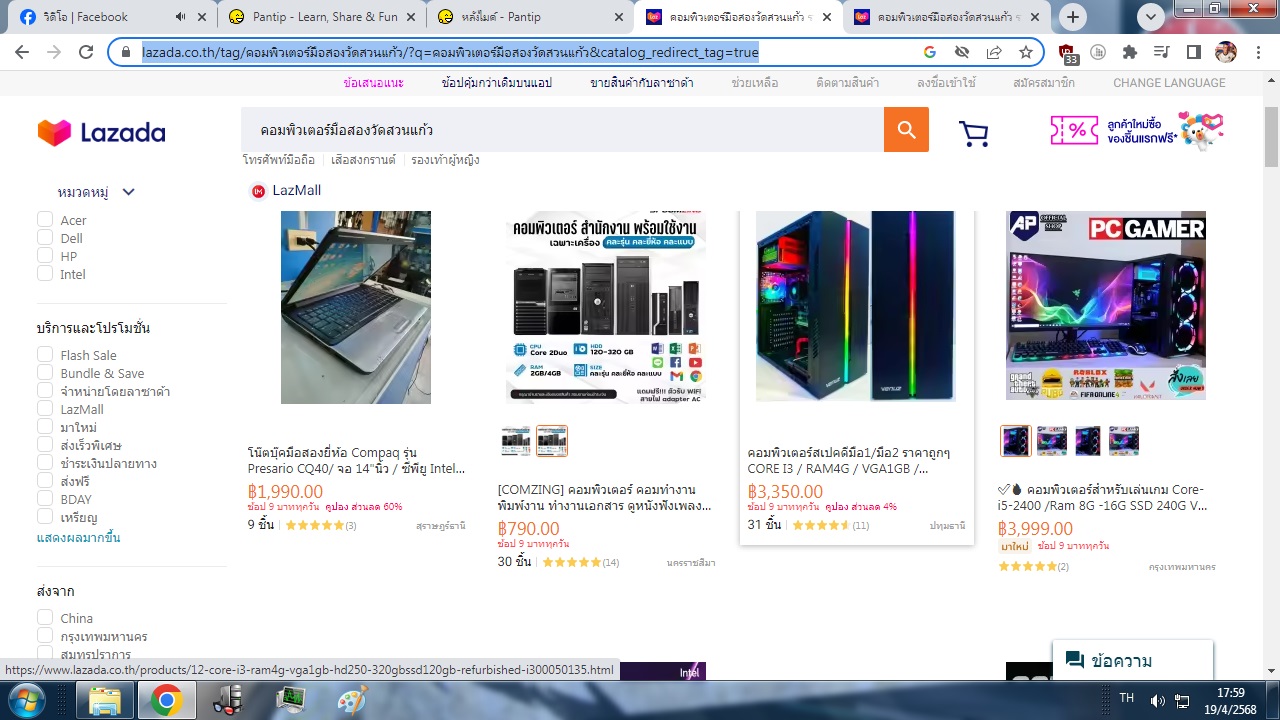The height and width of the screenshot is (720, 1280).
Task: Go back with browser back arrow
Action: [x=22, y=52]
